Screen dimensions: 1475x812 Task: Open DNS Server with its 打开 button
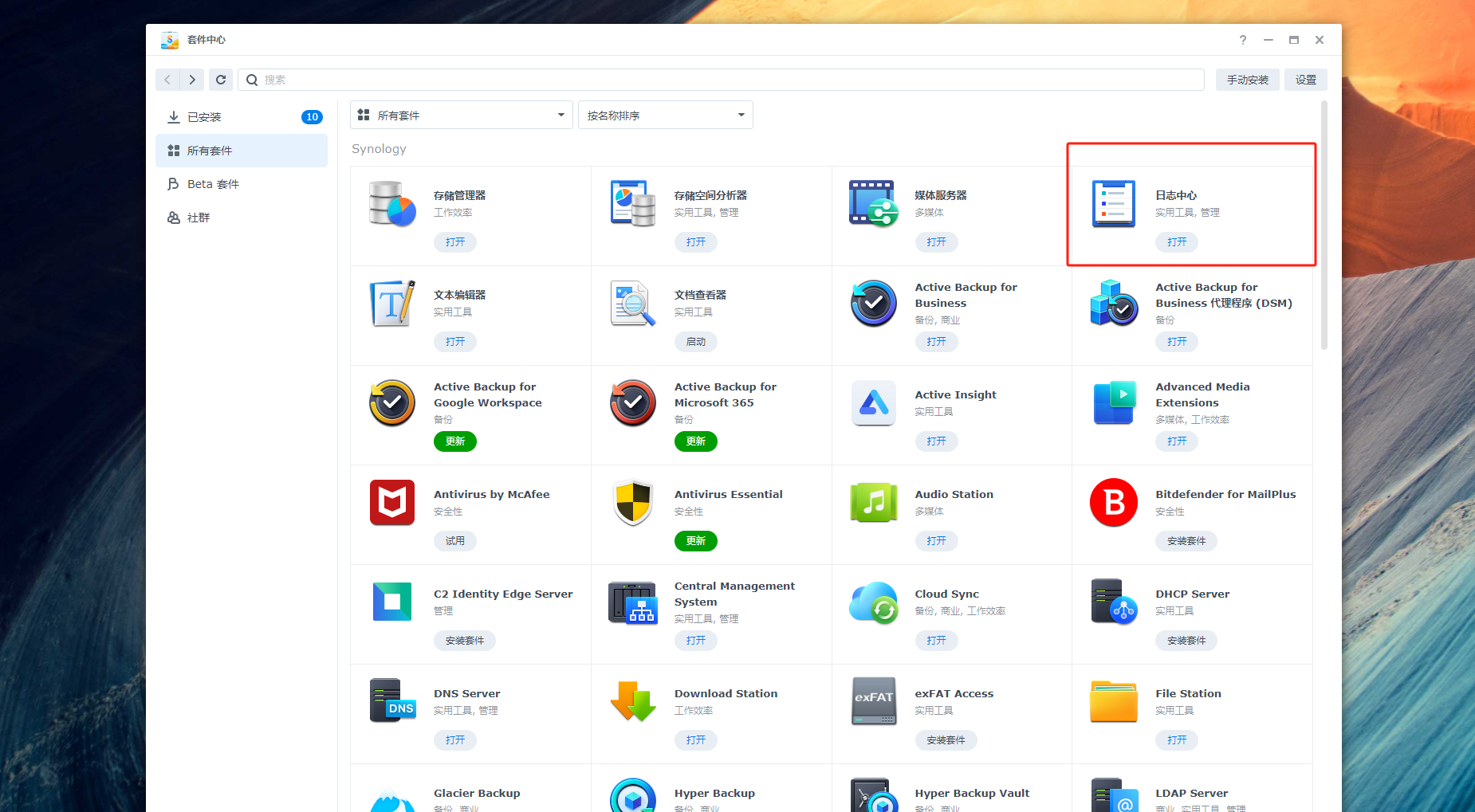455,740
